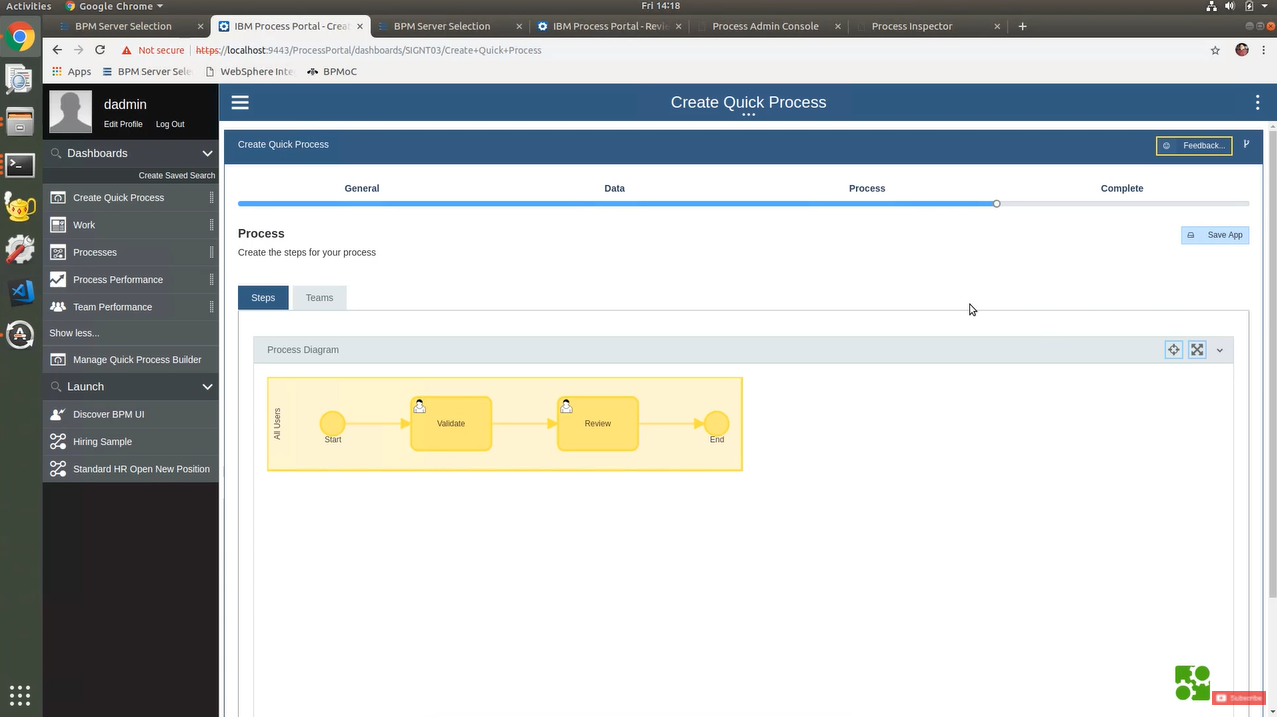Image resolution: width=1277 pixels, height=717 pixels.
Task: Switch to the Teams tab
Action: 320,298
